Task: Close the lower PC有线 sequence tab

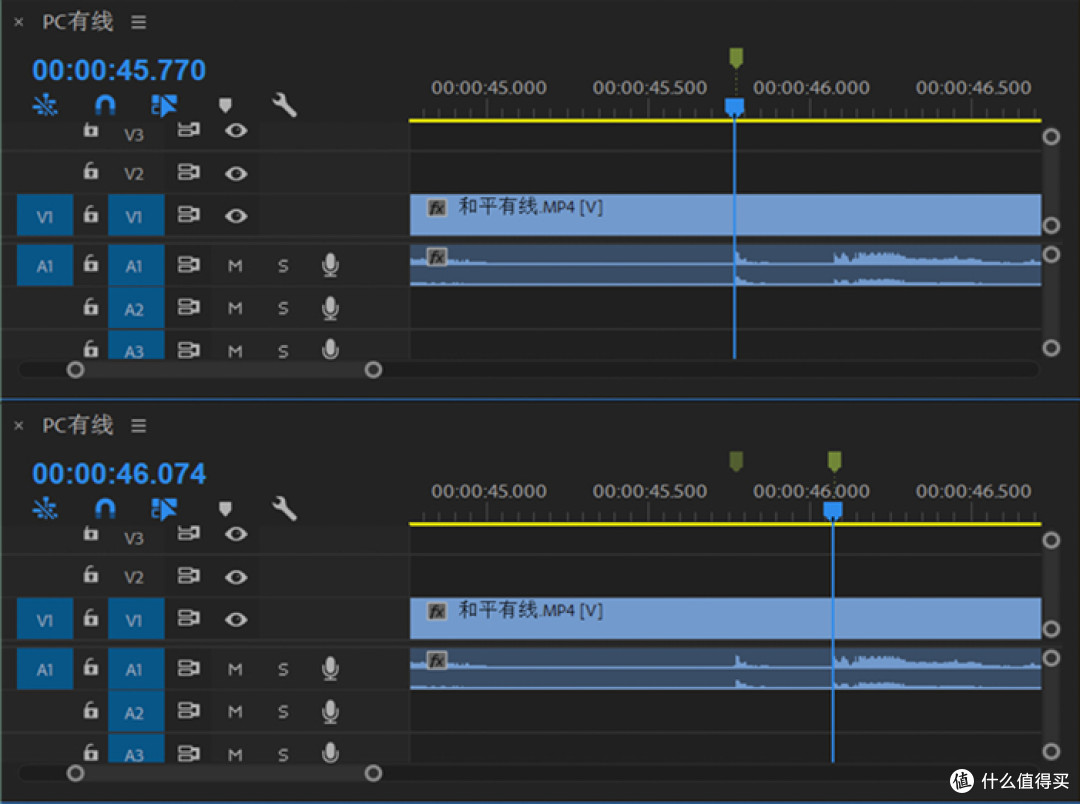Action: pyautogui.click(x=19, y=426)
